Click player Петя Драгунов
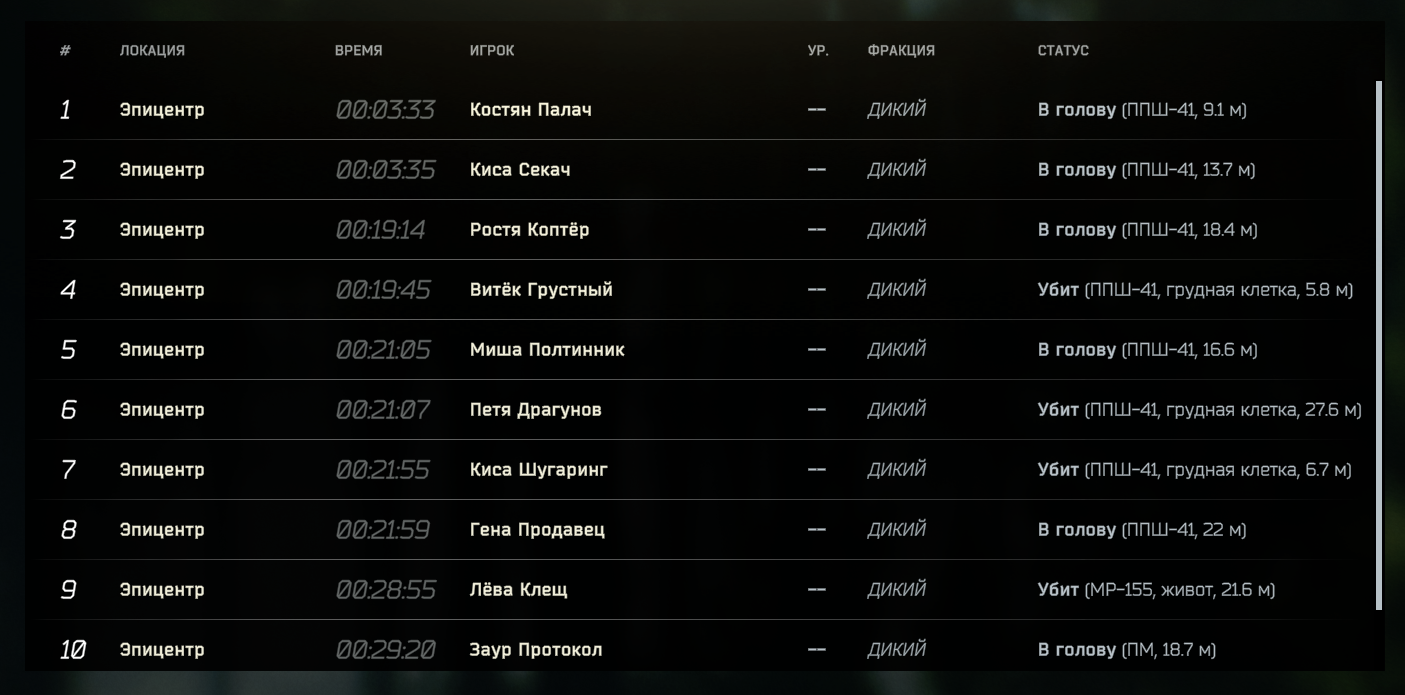The image size is (1405, 695). click(x=535, y=409)
